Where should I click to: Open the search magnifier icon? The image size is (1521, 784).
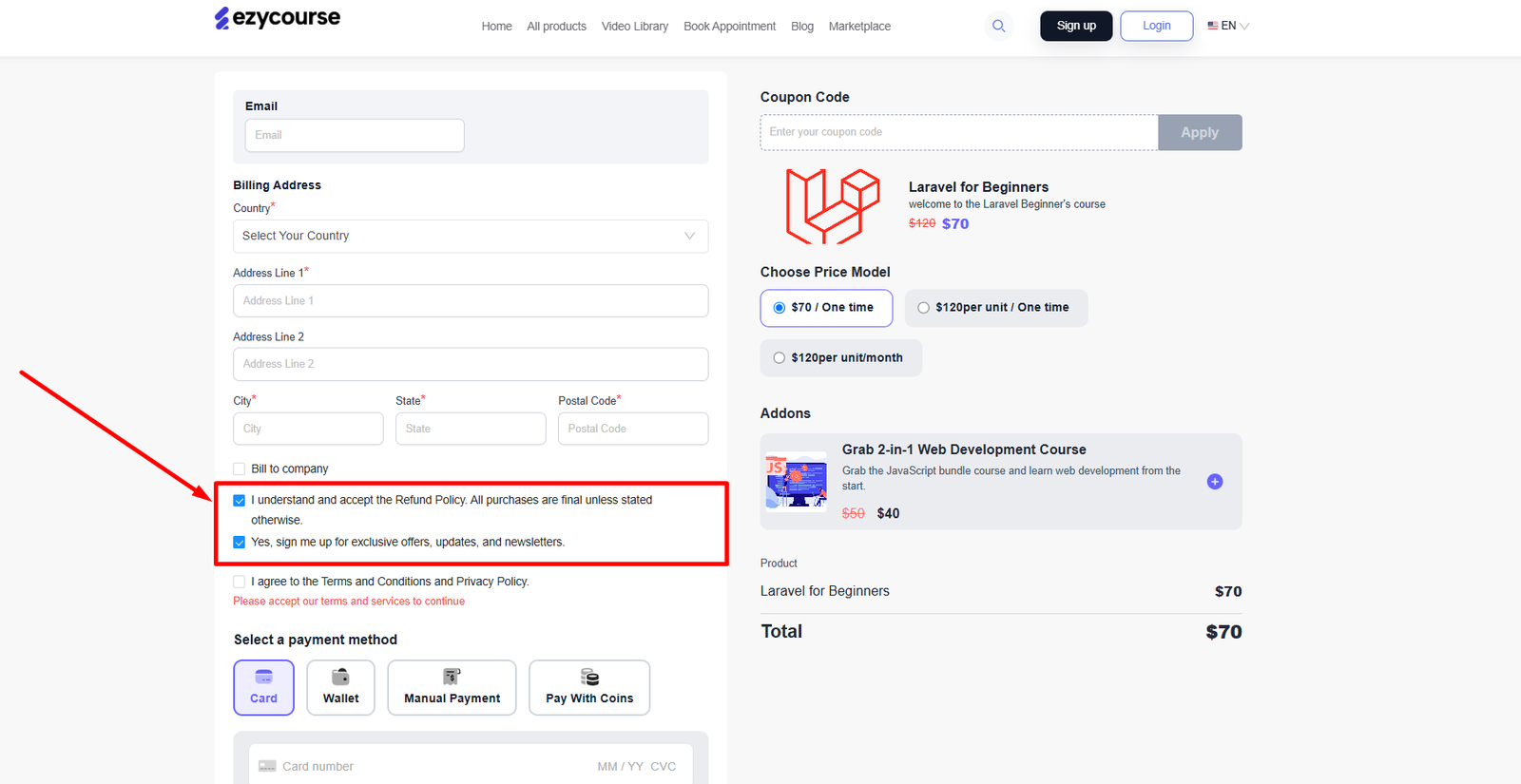pos(998,26)
